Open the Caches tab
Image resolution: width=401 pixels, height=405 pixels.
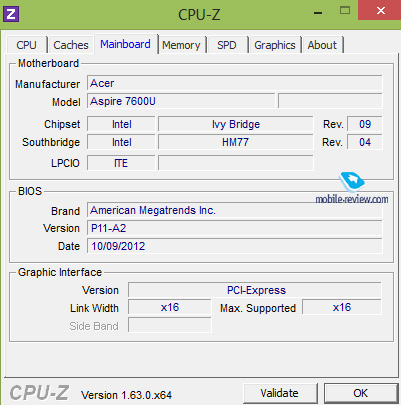[x=71, y=45]
